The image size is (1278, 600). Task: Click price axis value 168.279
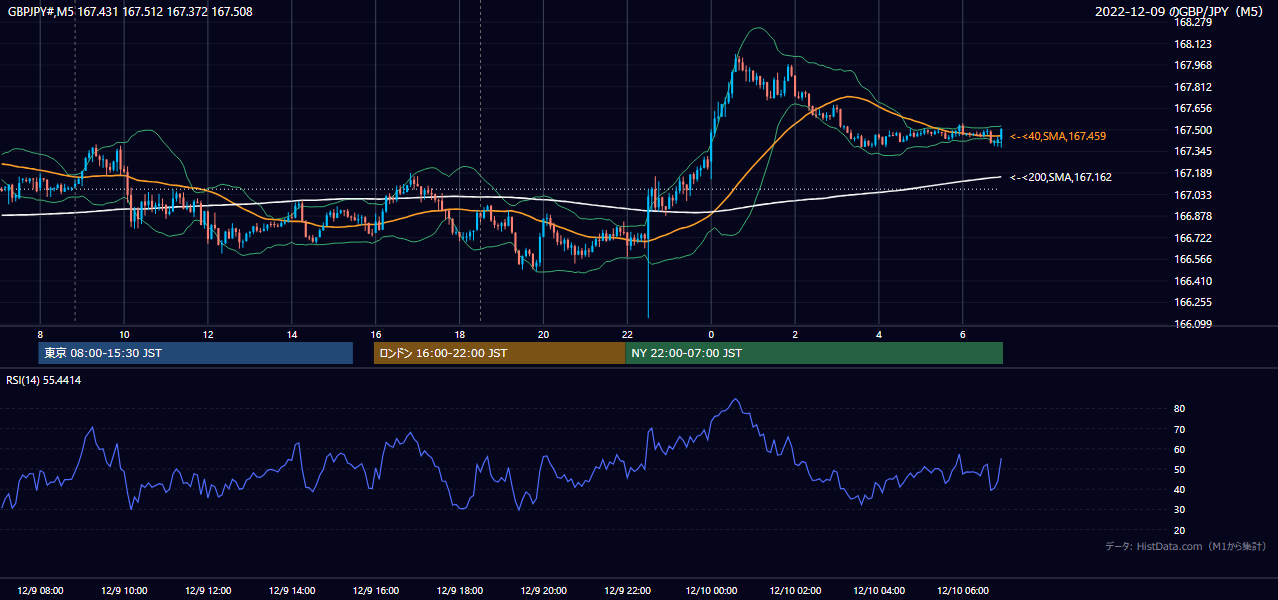[x=1193, y=22]
